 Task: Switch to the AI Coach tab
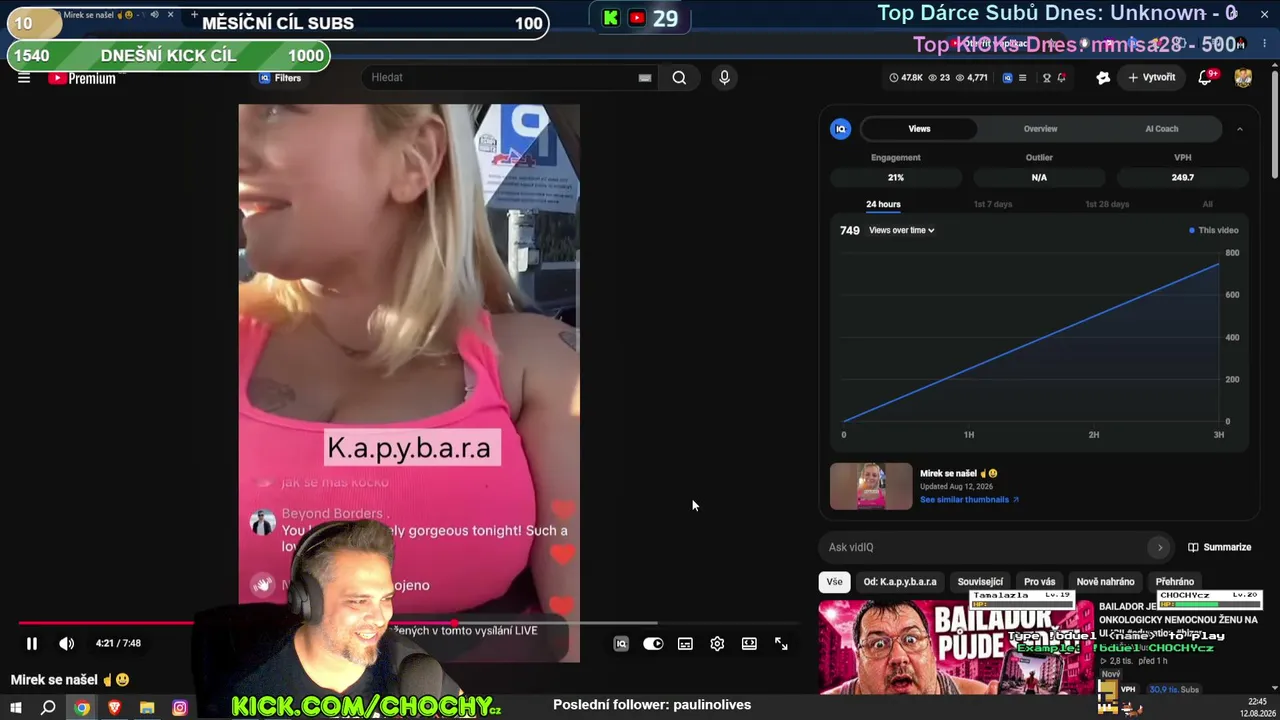(x=1162, y=129)
